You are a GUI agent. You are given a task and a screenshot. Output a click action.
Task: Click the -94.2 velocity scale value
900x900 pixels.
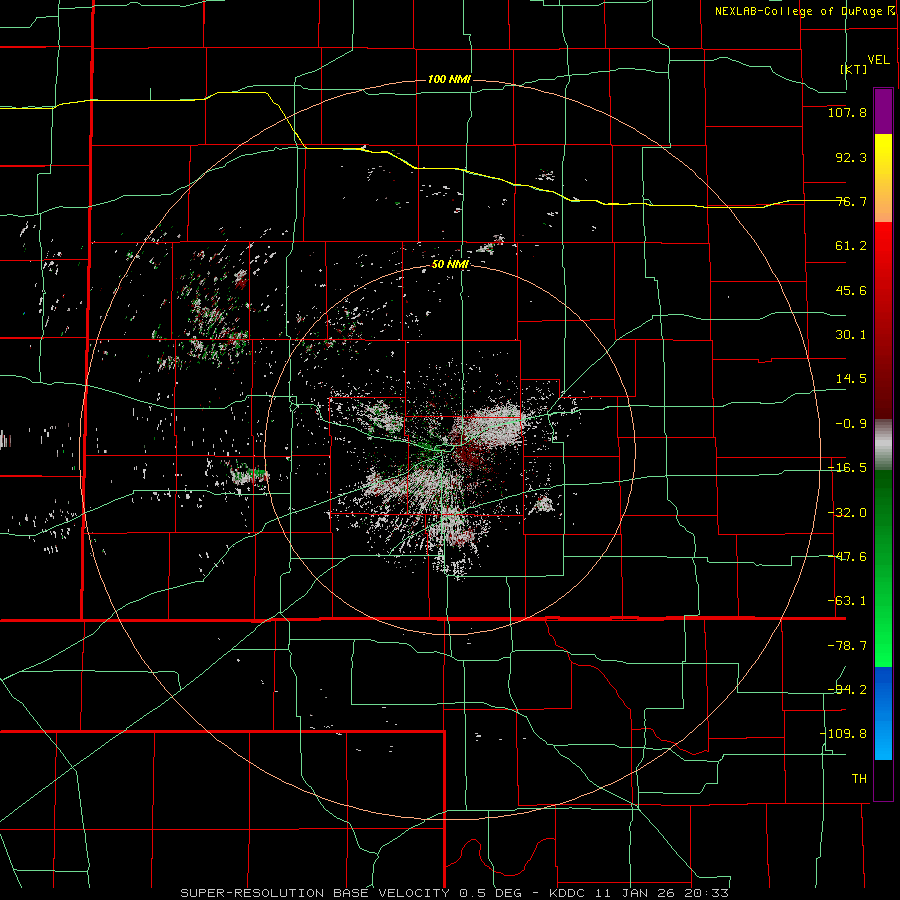click(x=847, y=689)
